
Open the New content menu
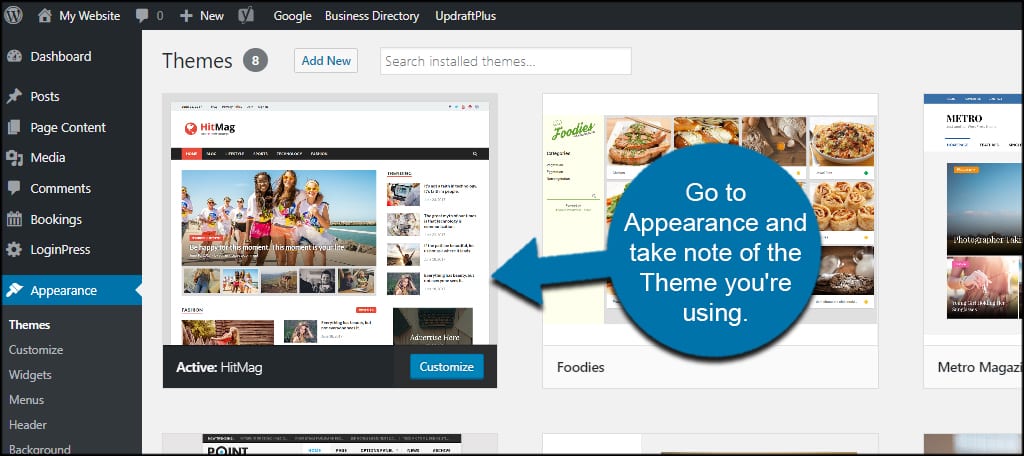(x=212, y=16)
